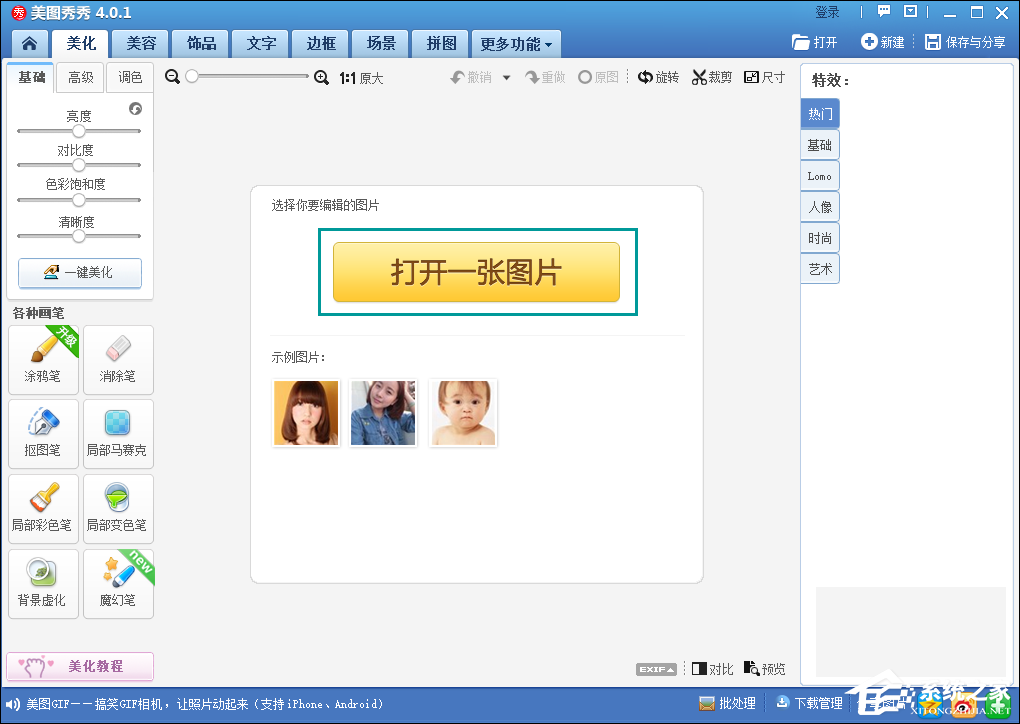Click 保存与分享 save and share
The image size is (1020, 724).
tap(965, 42)
